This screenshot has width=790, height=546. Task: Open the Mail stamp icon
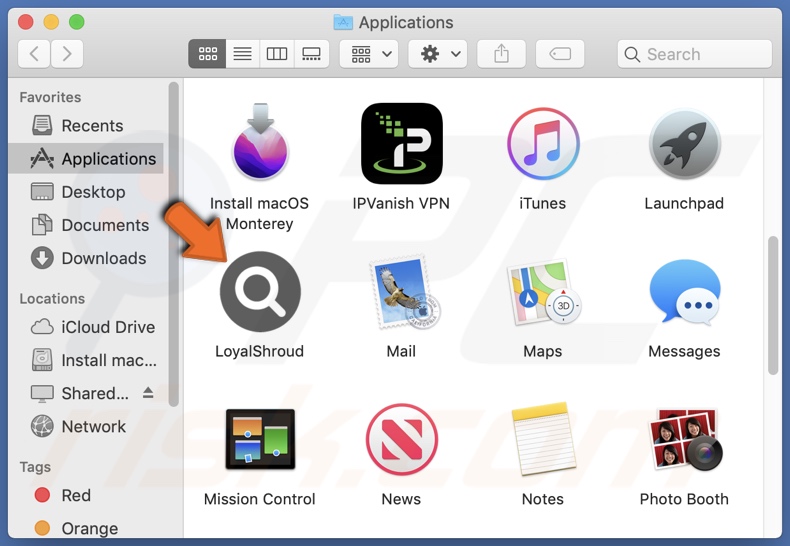(x=405, y=292)
